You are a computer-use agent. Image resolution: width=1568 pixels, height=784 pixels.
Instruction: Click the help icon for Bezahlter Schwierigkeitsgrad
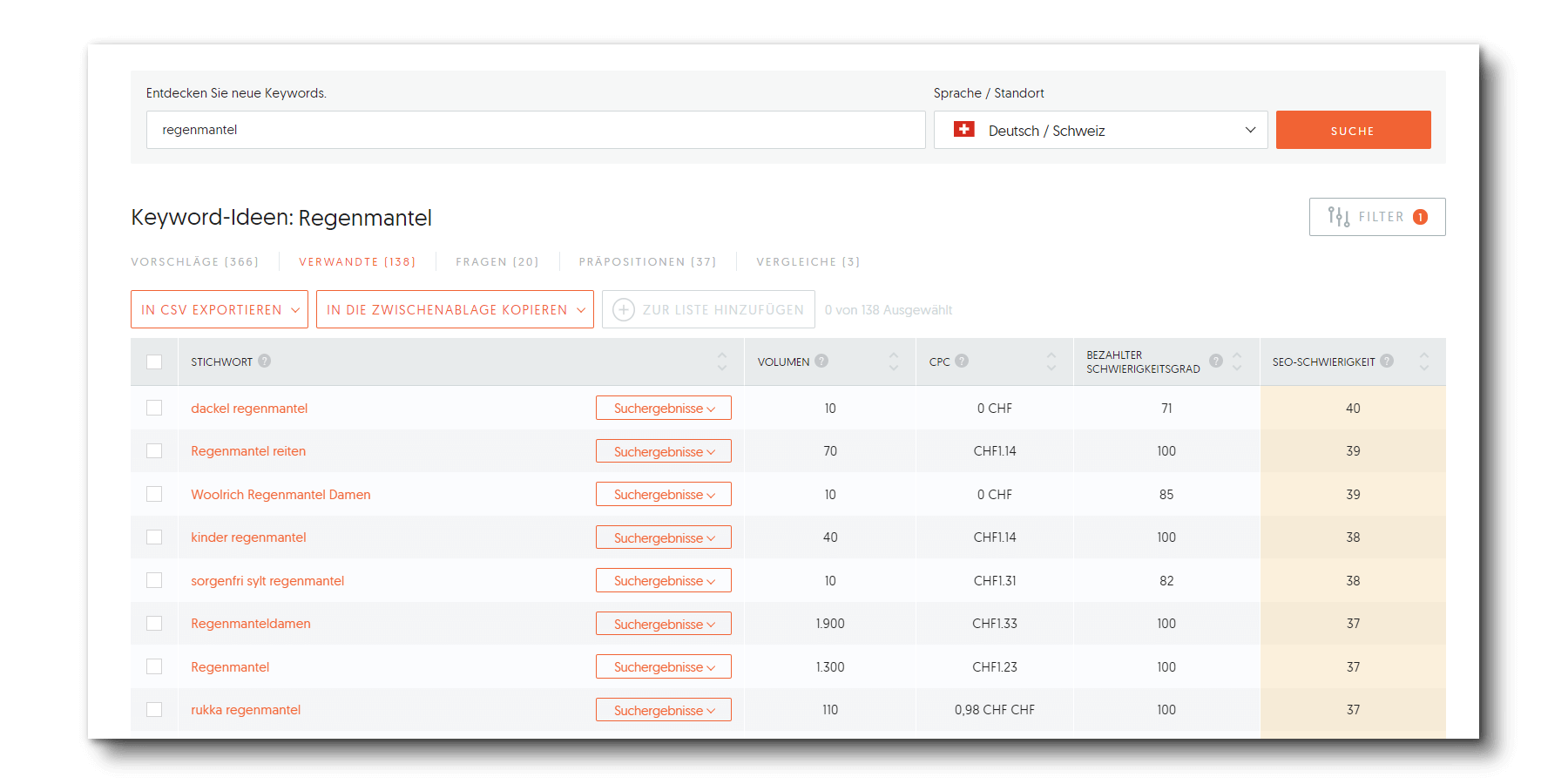click(1216, 361)
